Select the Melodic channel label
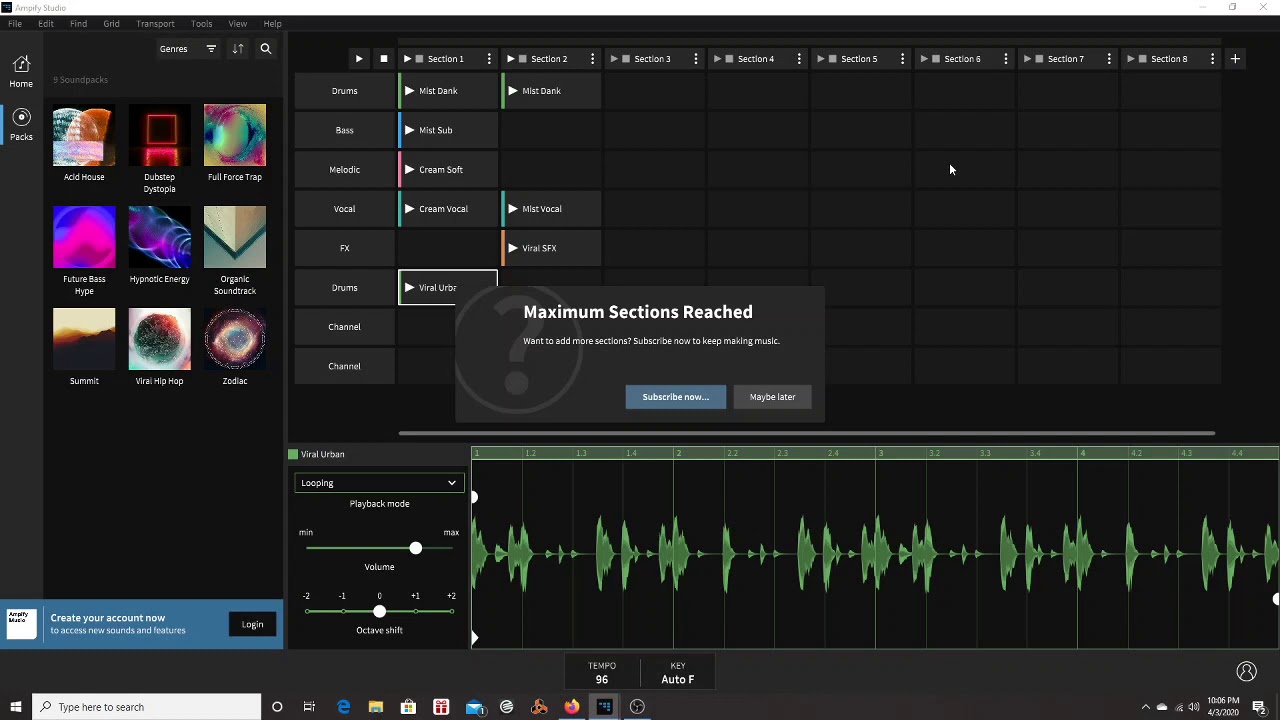The image size is (1280, 720). 344,170
